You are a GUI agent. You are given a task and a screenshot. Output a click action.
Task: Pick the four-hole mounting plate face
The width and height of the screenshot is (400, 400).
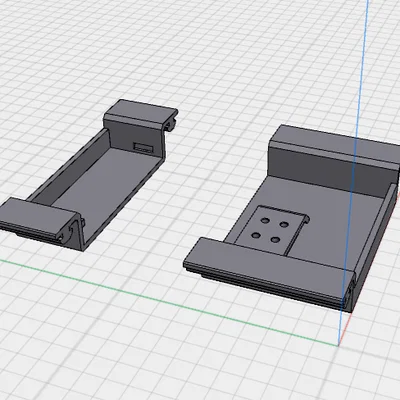(x=272, y=230)
